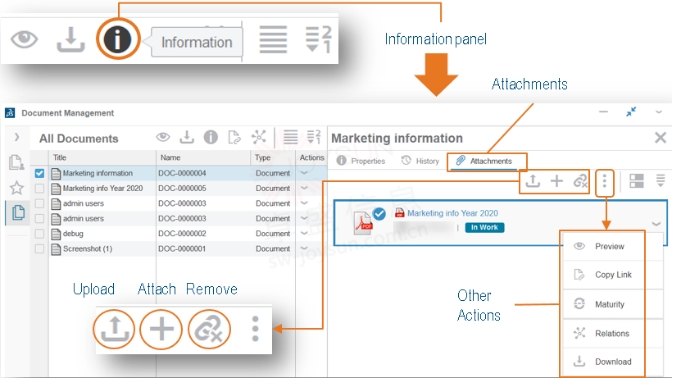Tick the checkbox for the debug document
The image size is (673, 378).
pos(39,234)
